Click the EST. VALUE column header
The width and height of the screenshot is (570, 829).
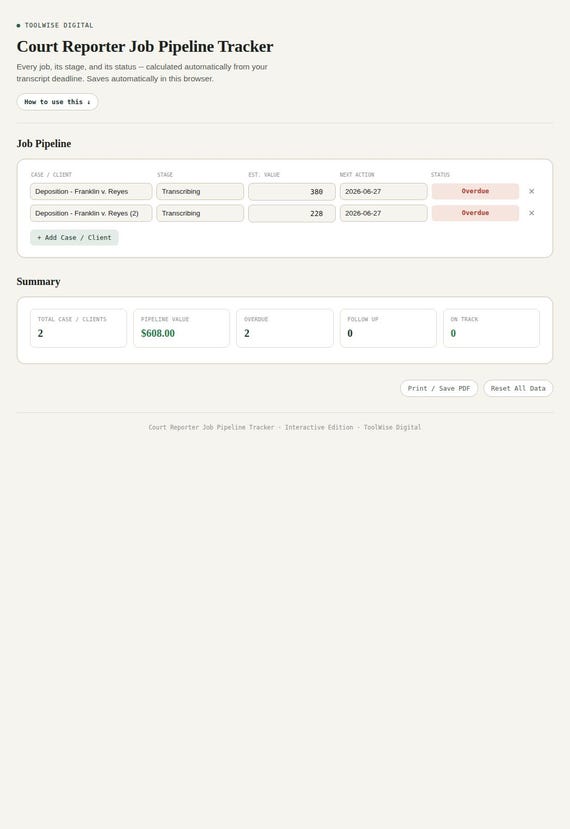[x=264, y=174]
